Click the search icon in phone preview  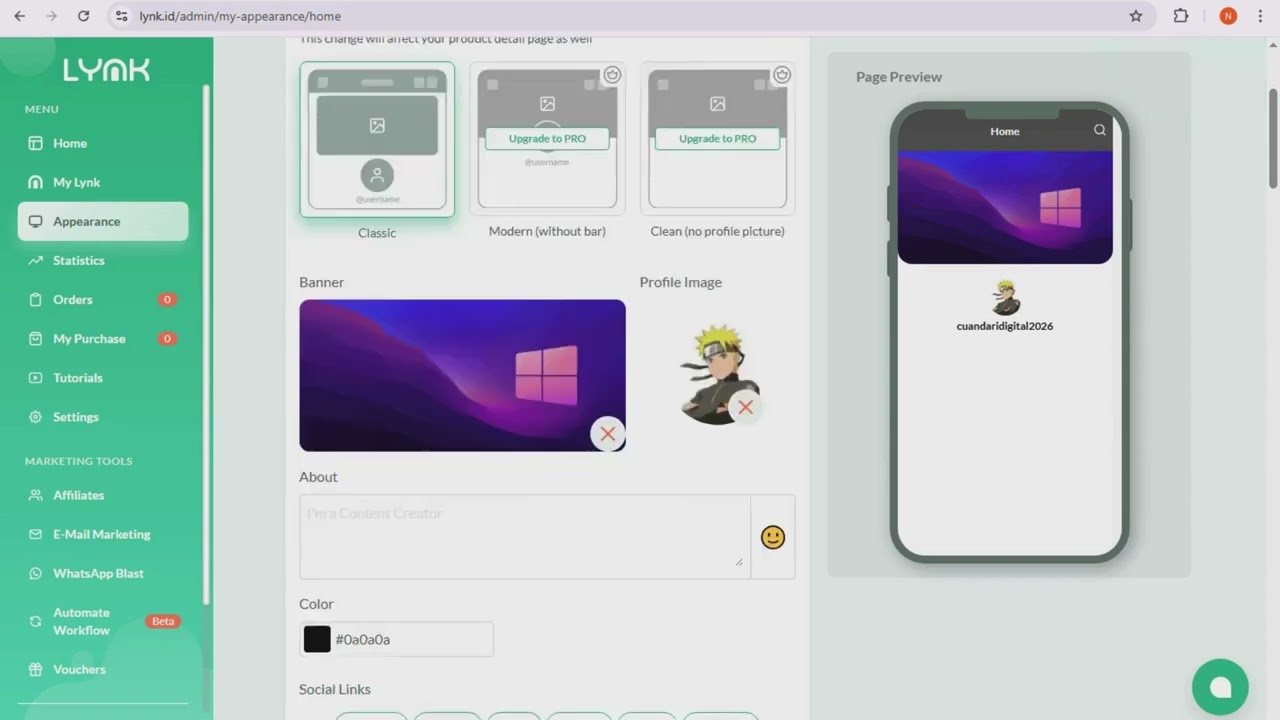coord(1100,130)
